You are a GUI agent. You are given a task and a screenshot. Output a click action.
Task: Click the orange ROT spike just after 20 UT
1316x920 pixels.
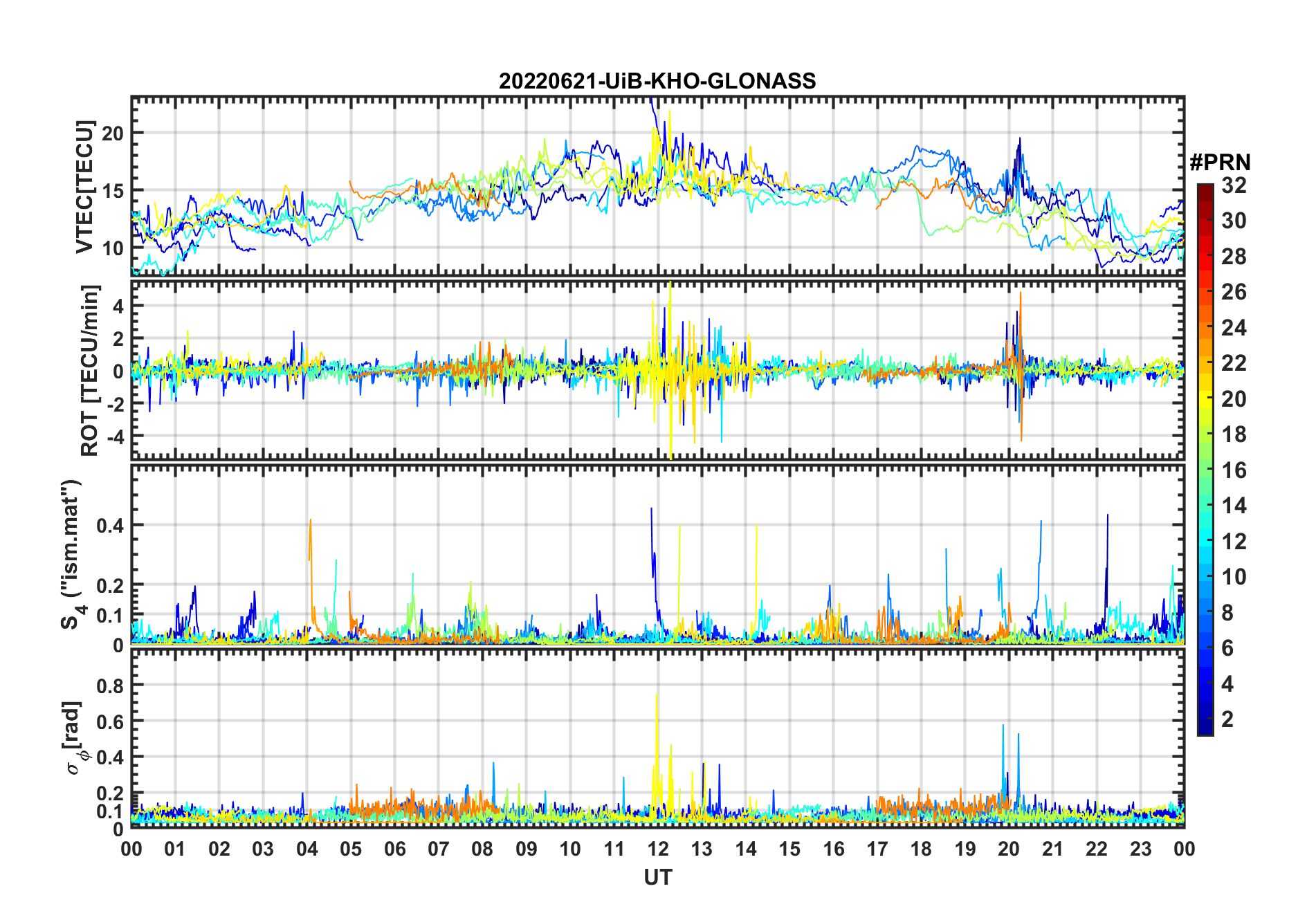coord(1021,367)
